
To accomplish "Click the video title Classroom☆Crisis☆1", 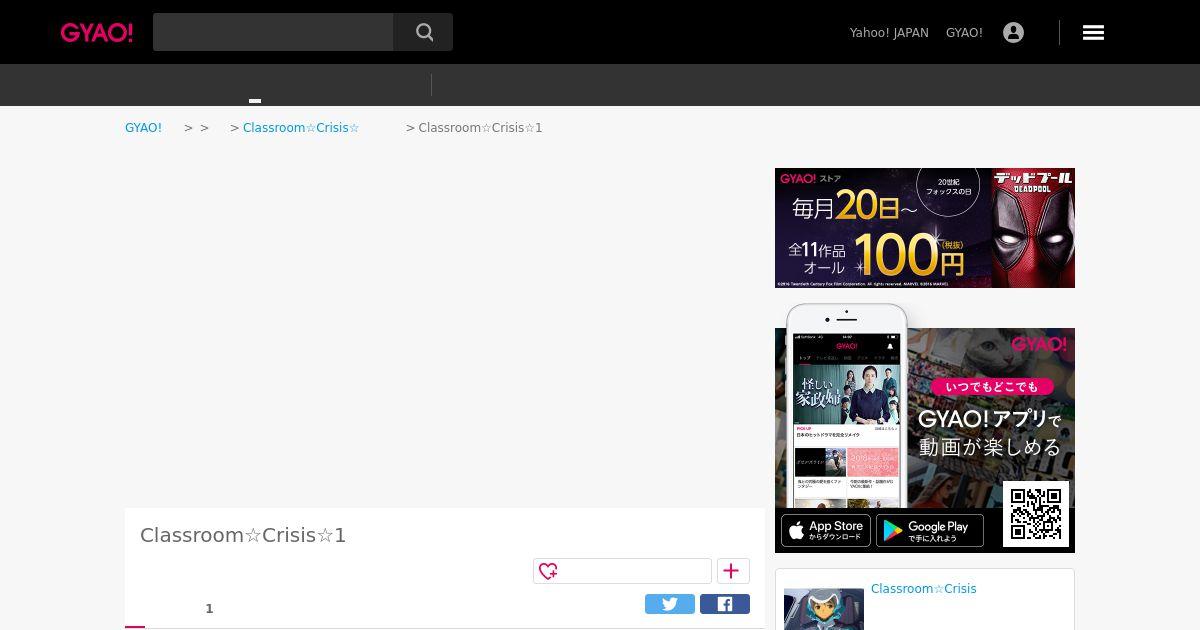I will [243, 535].
